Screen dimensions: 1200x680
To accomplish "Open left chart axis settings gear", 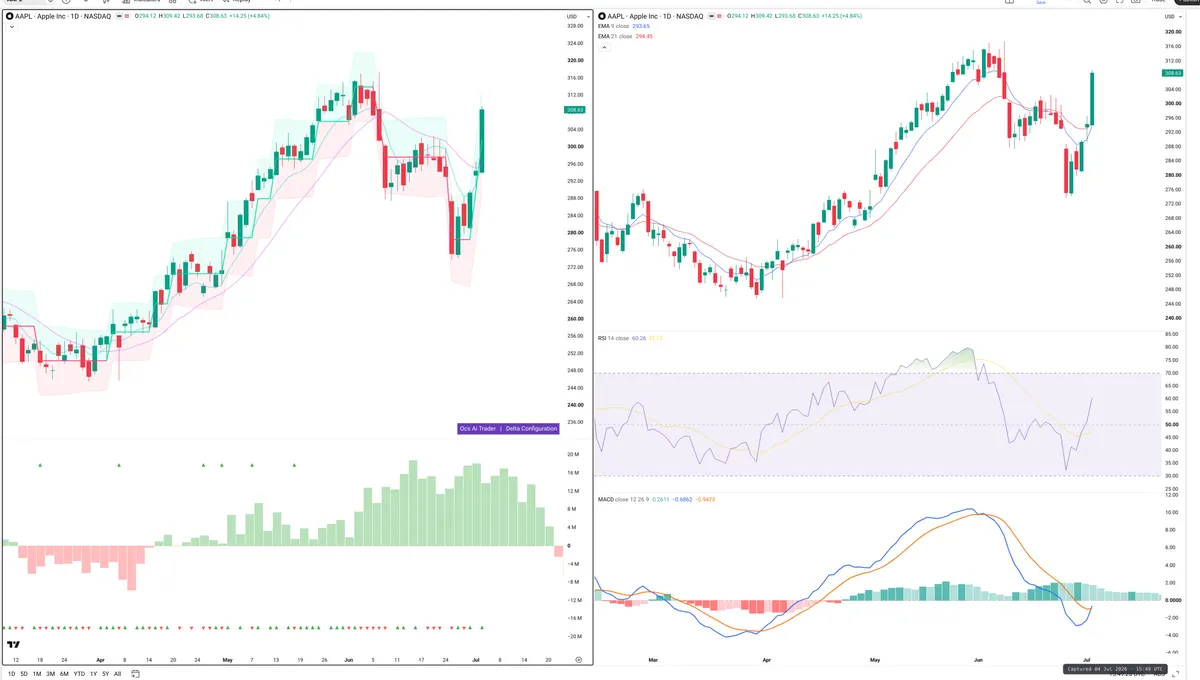I will [578, 660].
